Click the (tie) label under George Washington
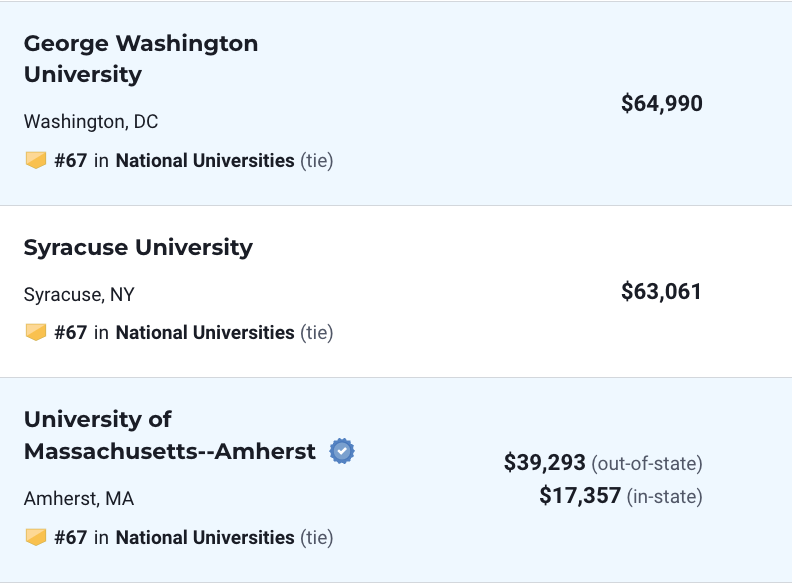Viewport: 792px width, 584px height. click(317, 161)
